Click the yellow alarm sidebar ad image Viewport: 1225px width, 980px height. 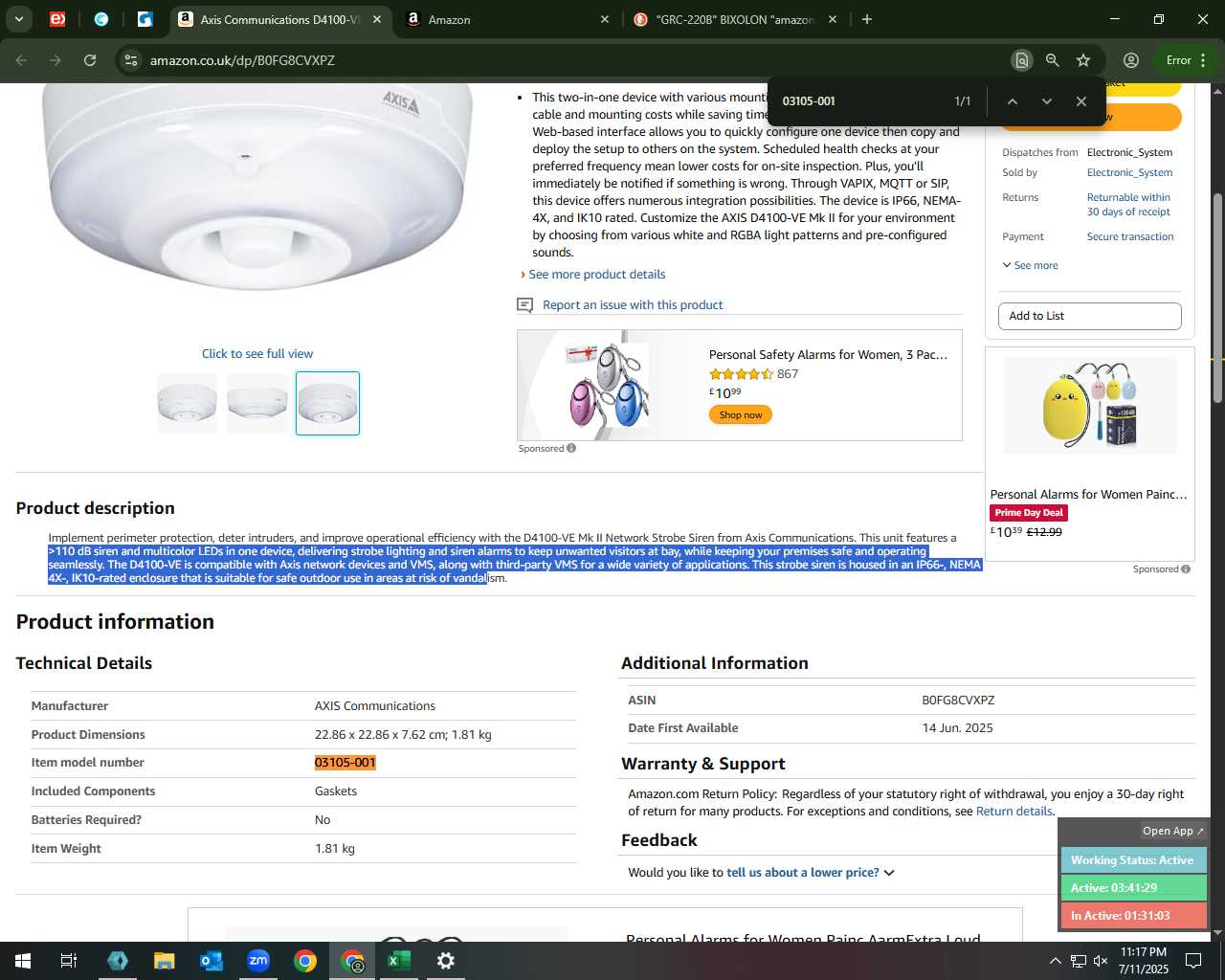[1090, 406]
